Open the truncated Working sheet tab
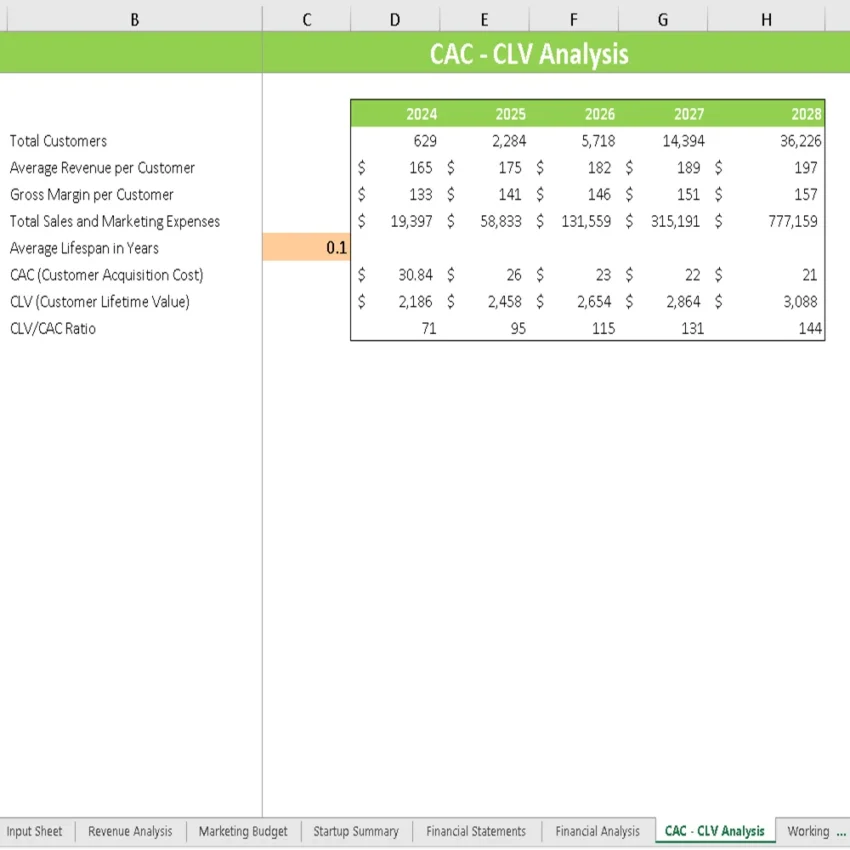The height and width of the screenshot is (850, 850). coord(810,831)
